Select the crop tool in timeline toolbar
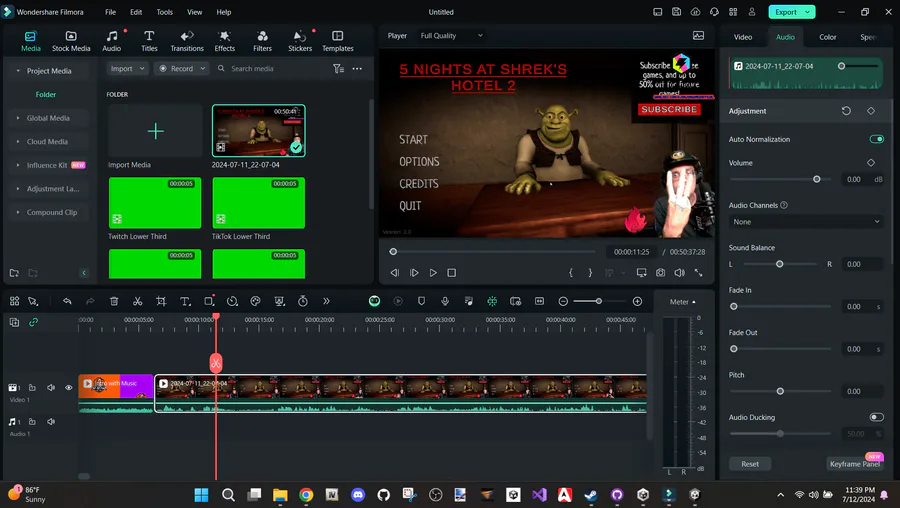This screenshot has height=508, width=900. pyautogui.click(x=161, y=301)
